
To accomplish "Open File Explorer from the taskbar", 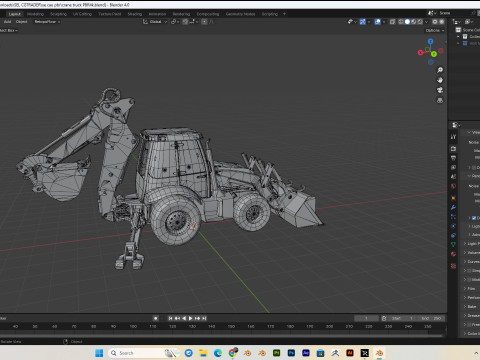I will tap(203, 353).
